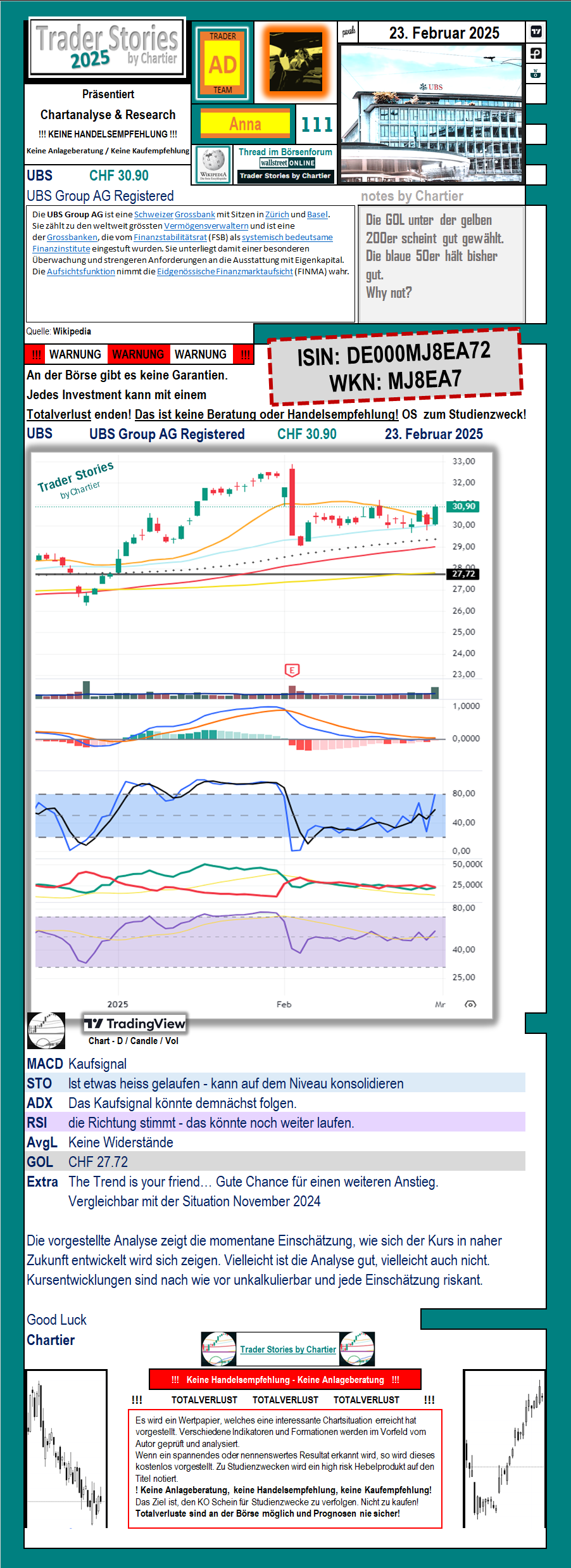Open the Vermögensverwaltern link
This screenshot has height=1568, width=571.
(x=206, y=226)
